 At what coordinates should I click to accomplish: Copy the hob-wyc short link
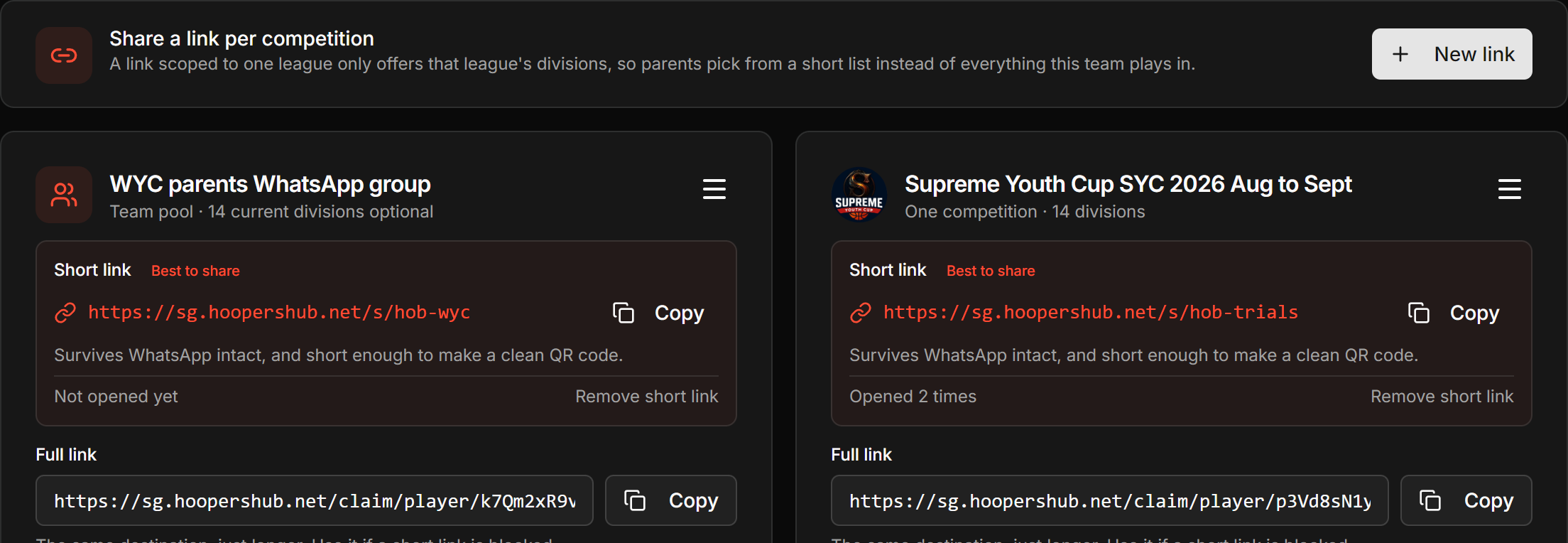coord(659,313)
